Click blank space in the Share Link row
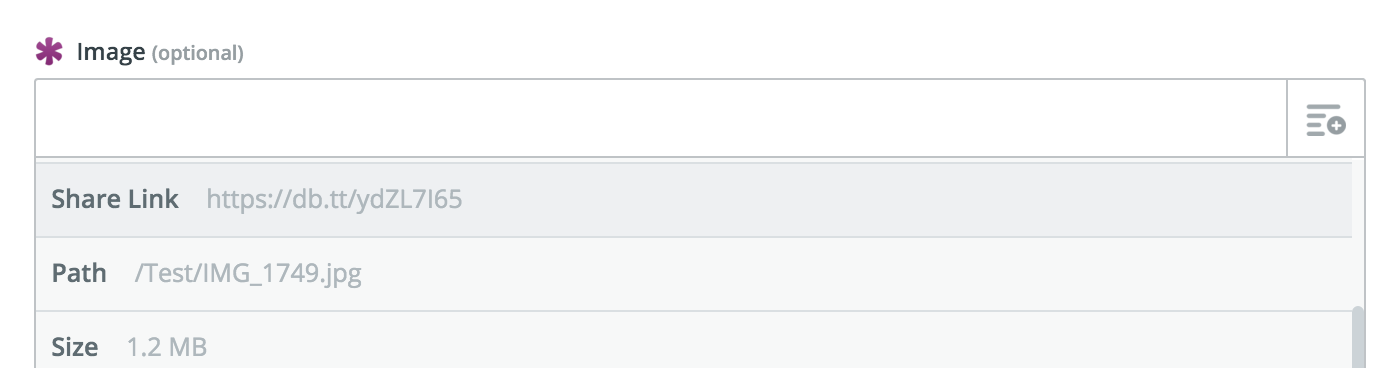The height and width of the screenshot is (368, 1394). (x=900, y=200)
